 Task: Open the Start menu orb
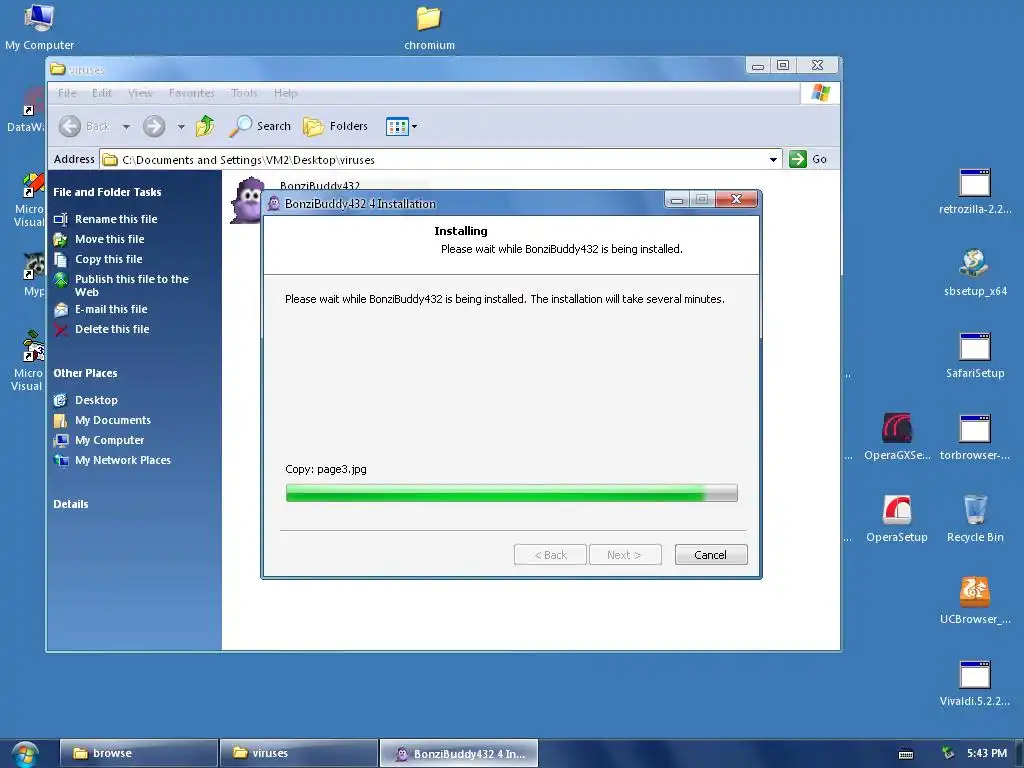pyautogui.click(x=25, y=754)
